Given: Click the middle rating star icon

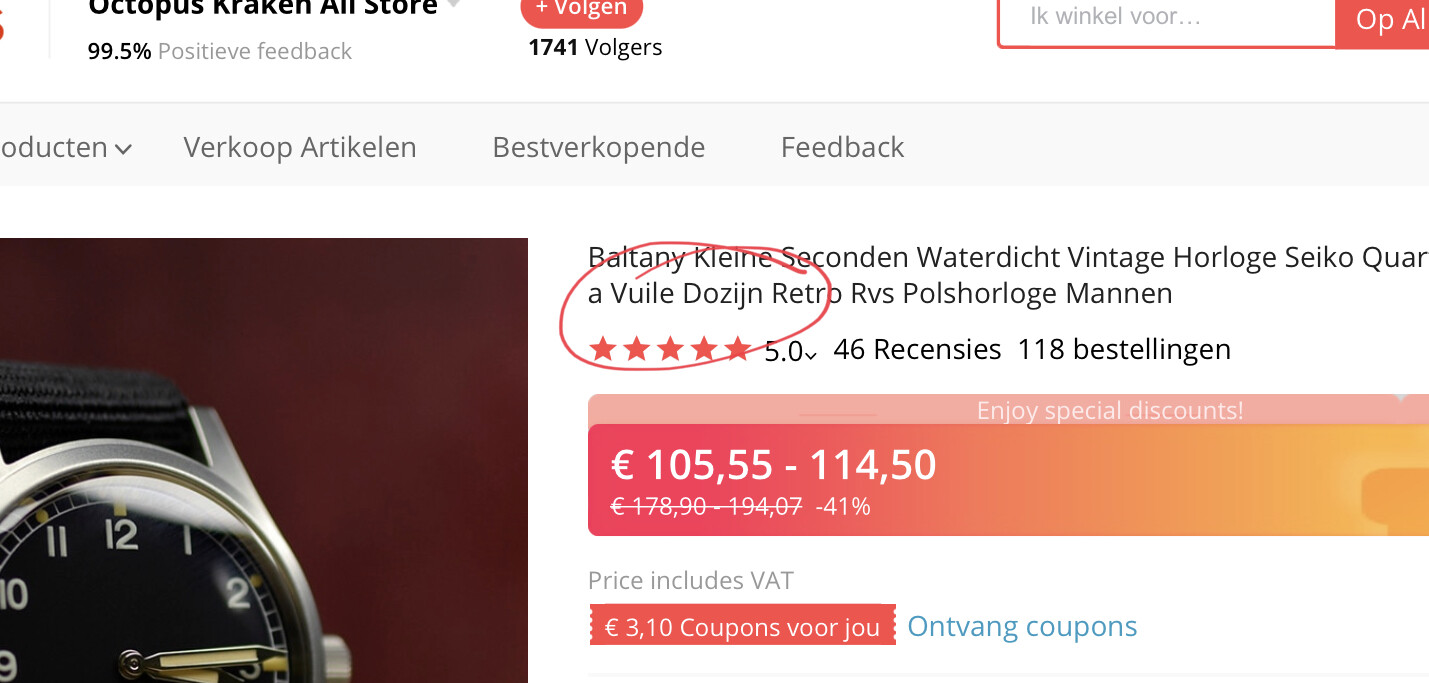Looking at the screenshot, I should click(x=670, y=349).
